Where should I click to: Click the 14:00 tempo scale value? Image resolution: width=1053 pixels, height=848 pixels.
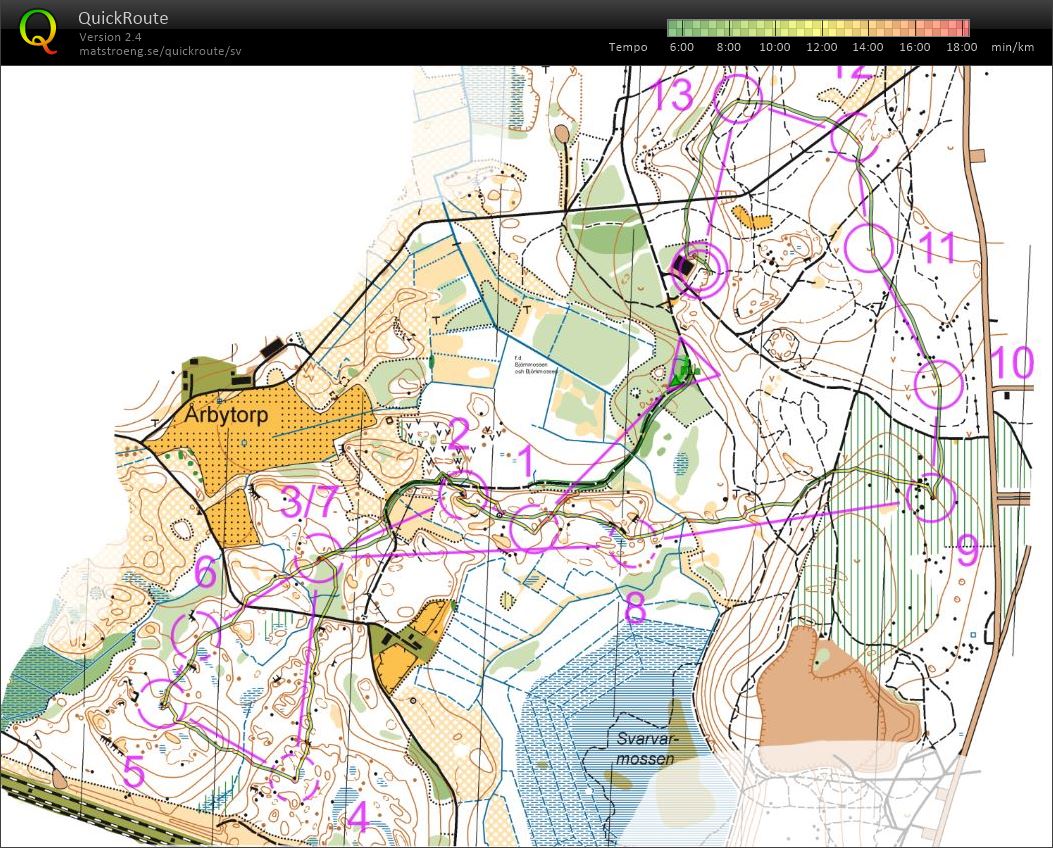[x=868, y=47]
